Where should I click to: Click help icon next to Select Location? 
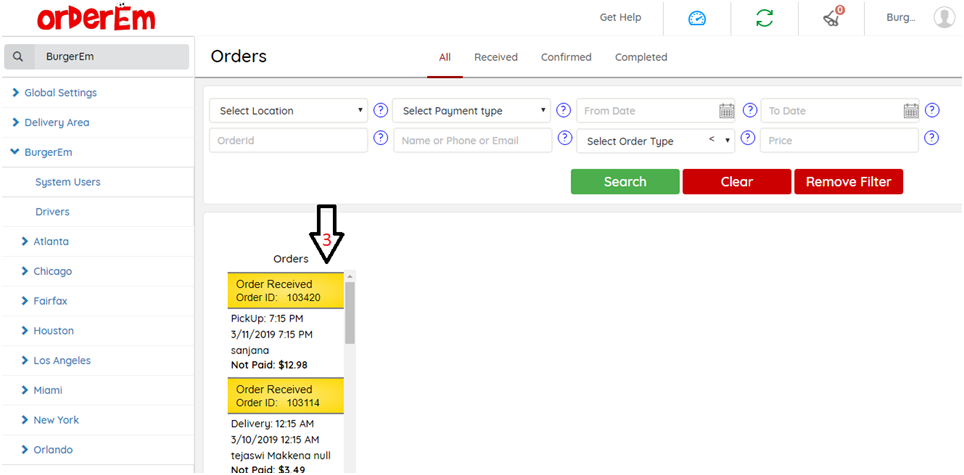(x=380, y=110)
